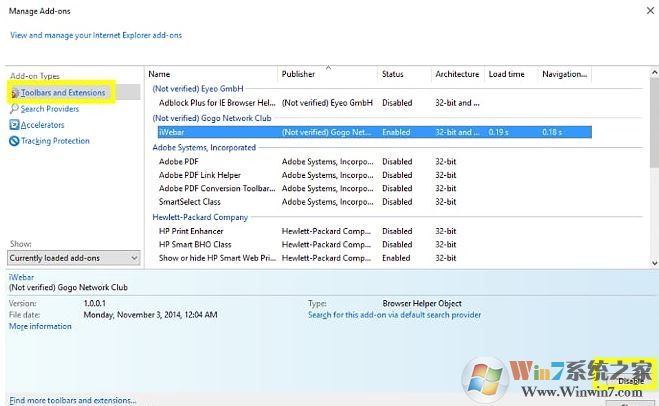Click the Search Providers magnifier icon

pos(14,109)
